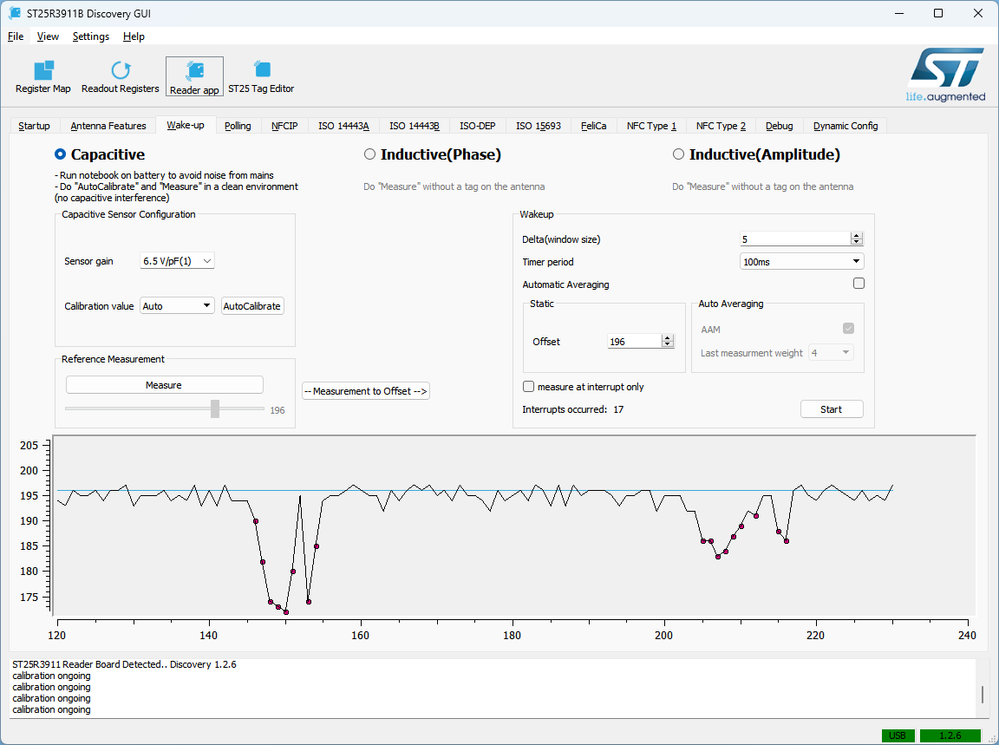Switch to the Startup tab
999x745 pixels.
(34, 126)
